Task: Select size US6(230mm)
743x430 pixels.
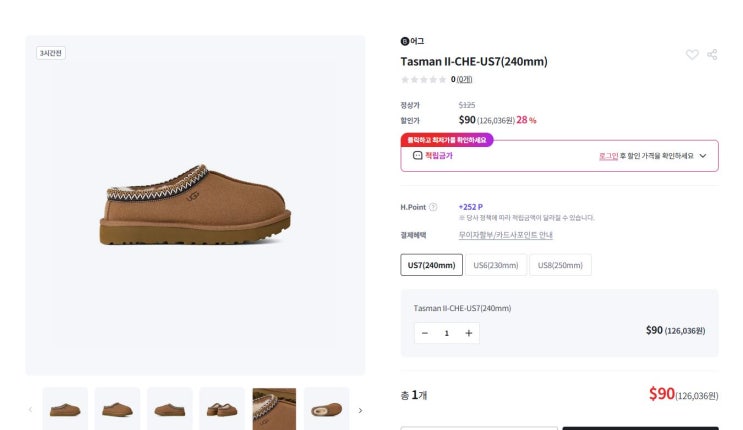Action: coord(496,265)
